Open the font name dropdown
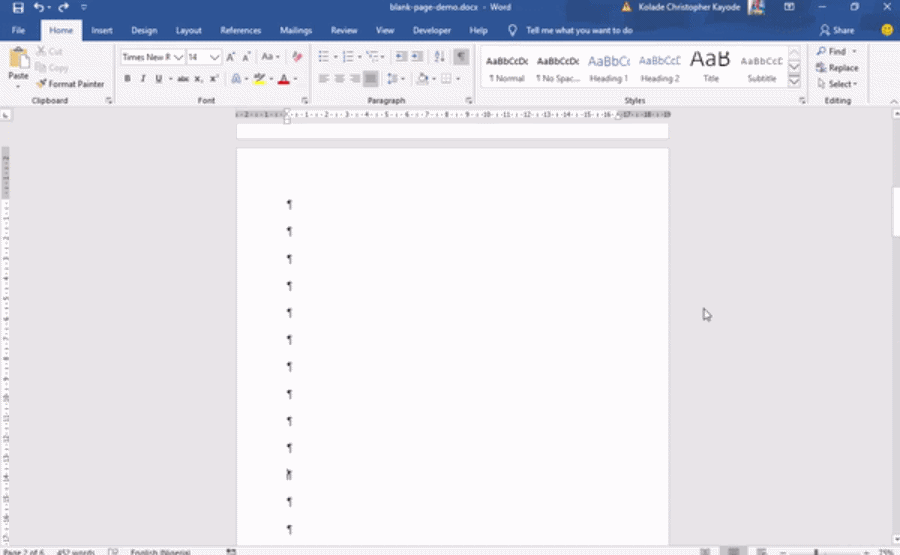Image resolution: width=900 pixels, height=555 pixels. pos(178,57)
